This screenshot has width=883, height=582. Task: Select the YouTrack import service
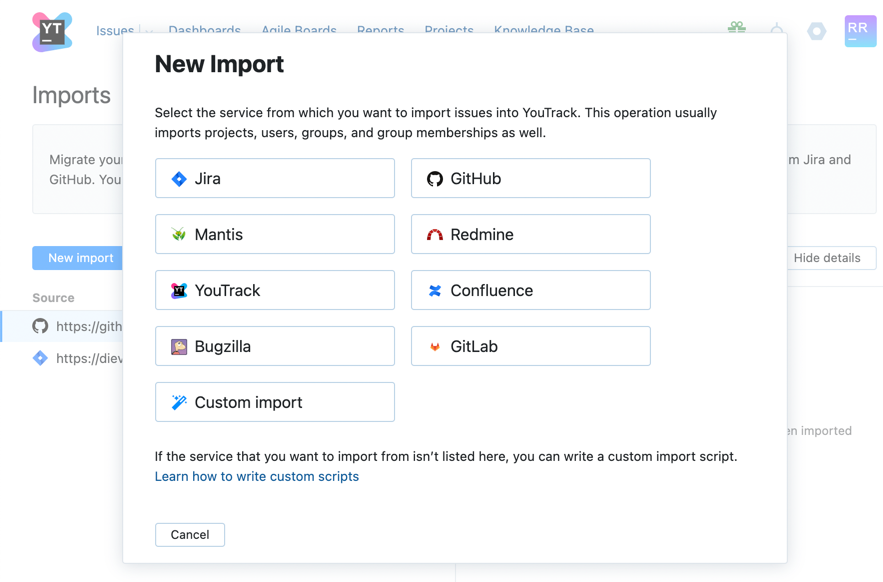coord(275,290)
